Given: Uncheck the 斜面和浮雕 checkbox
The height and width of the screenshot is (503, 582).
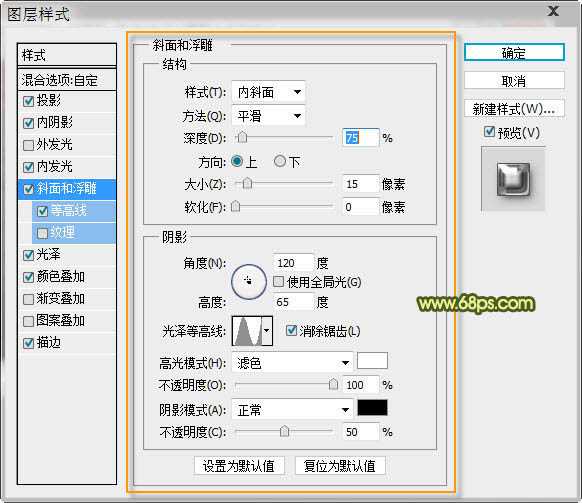Looking at the screenshot, I should coord(29,189).
